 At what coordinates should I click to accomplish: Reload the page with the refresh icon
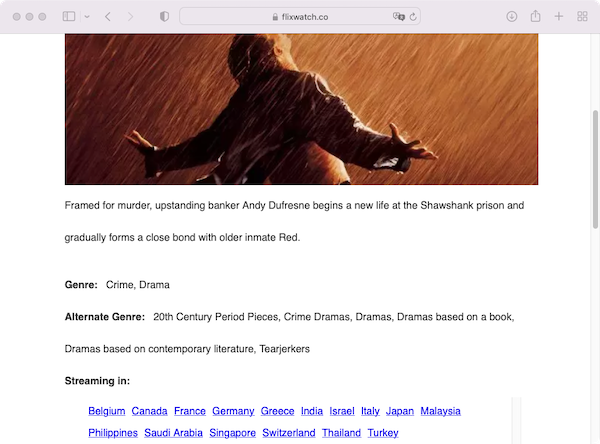click(413, 17)
